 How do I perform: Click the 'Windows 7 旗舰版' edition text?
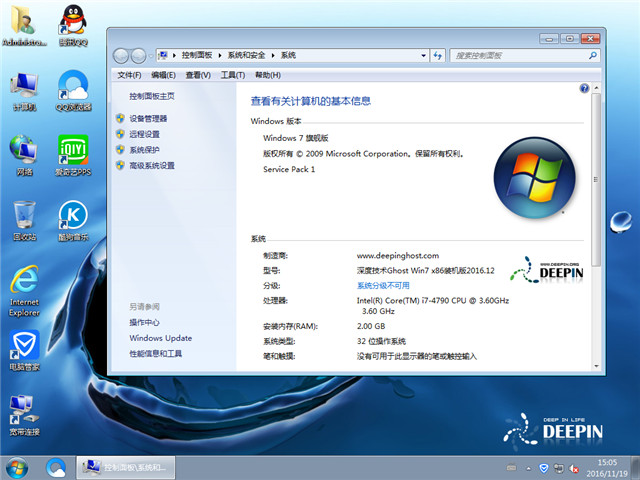(296, 138)
